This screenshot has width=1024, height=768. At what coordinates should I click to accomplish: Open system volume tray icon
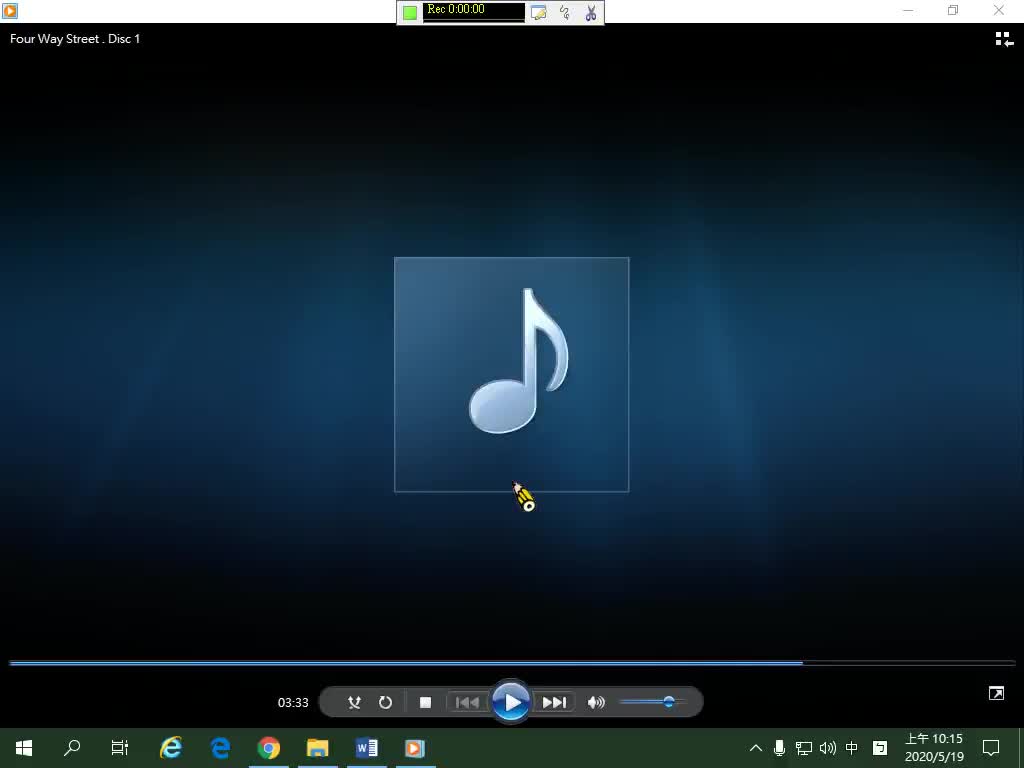[x=827, y=748]
